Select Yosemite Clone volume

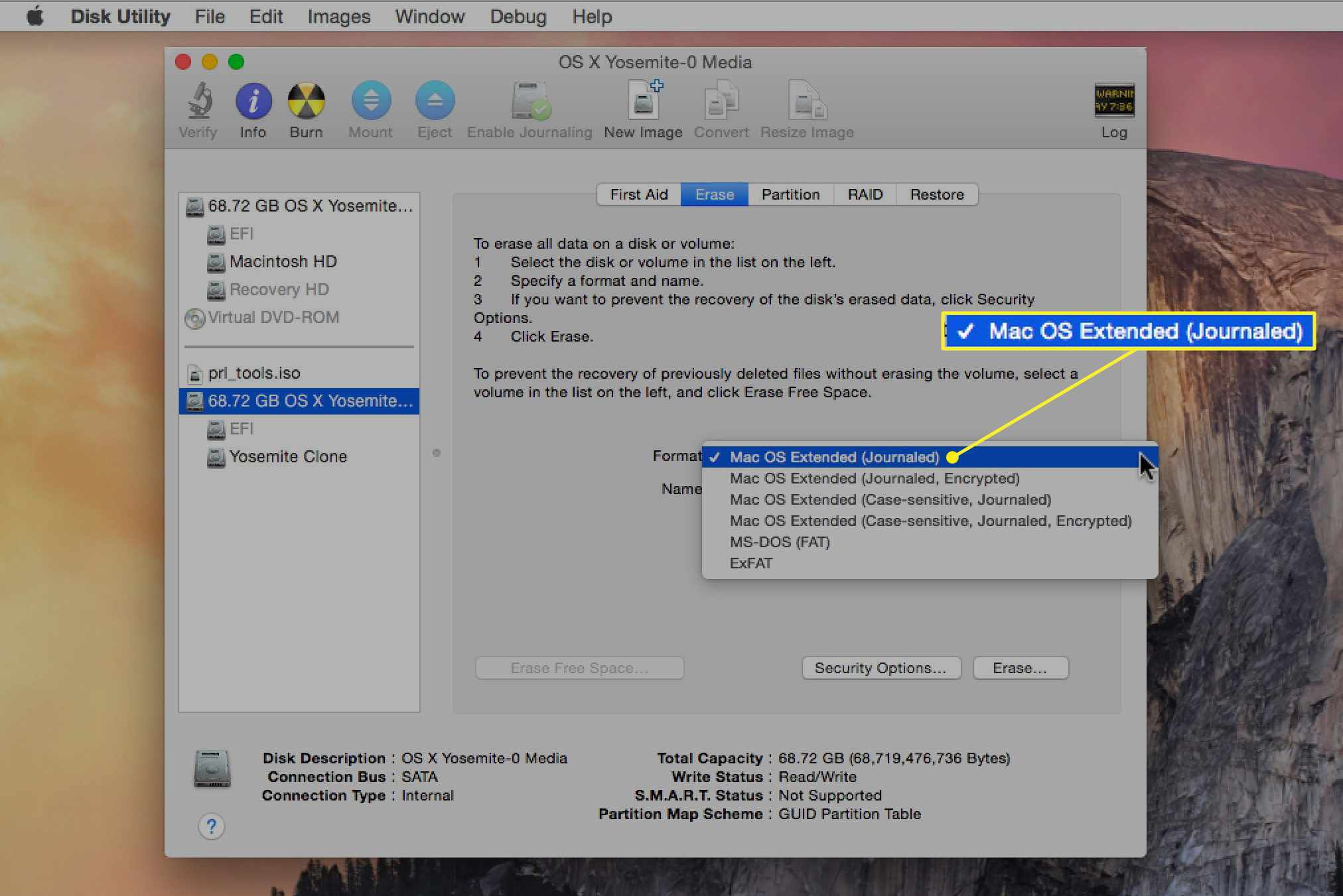pyautogui.click(x=299, y=457)
